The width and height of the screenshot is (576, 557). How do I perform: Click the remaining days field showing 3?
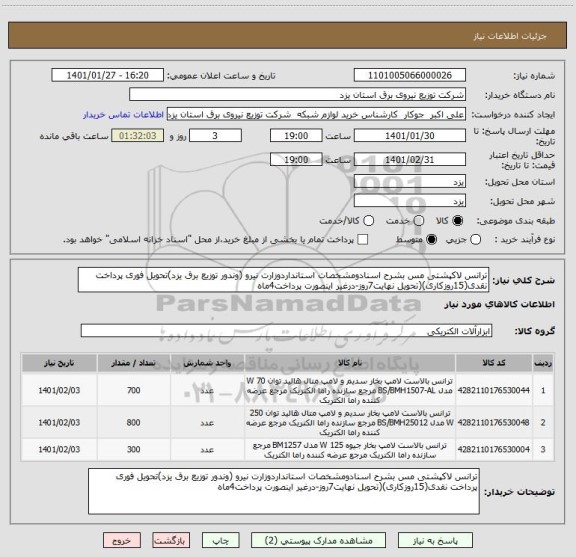click(215, 136)
